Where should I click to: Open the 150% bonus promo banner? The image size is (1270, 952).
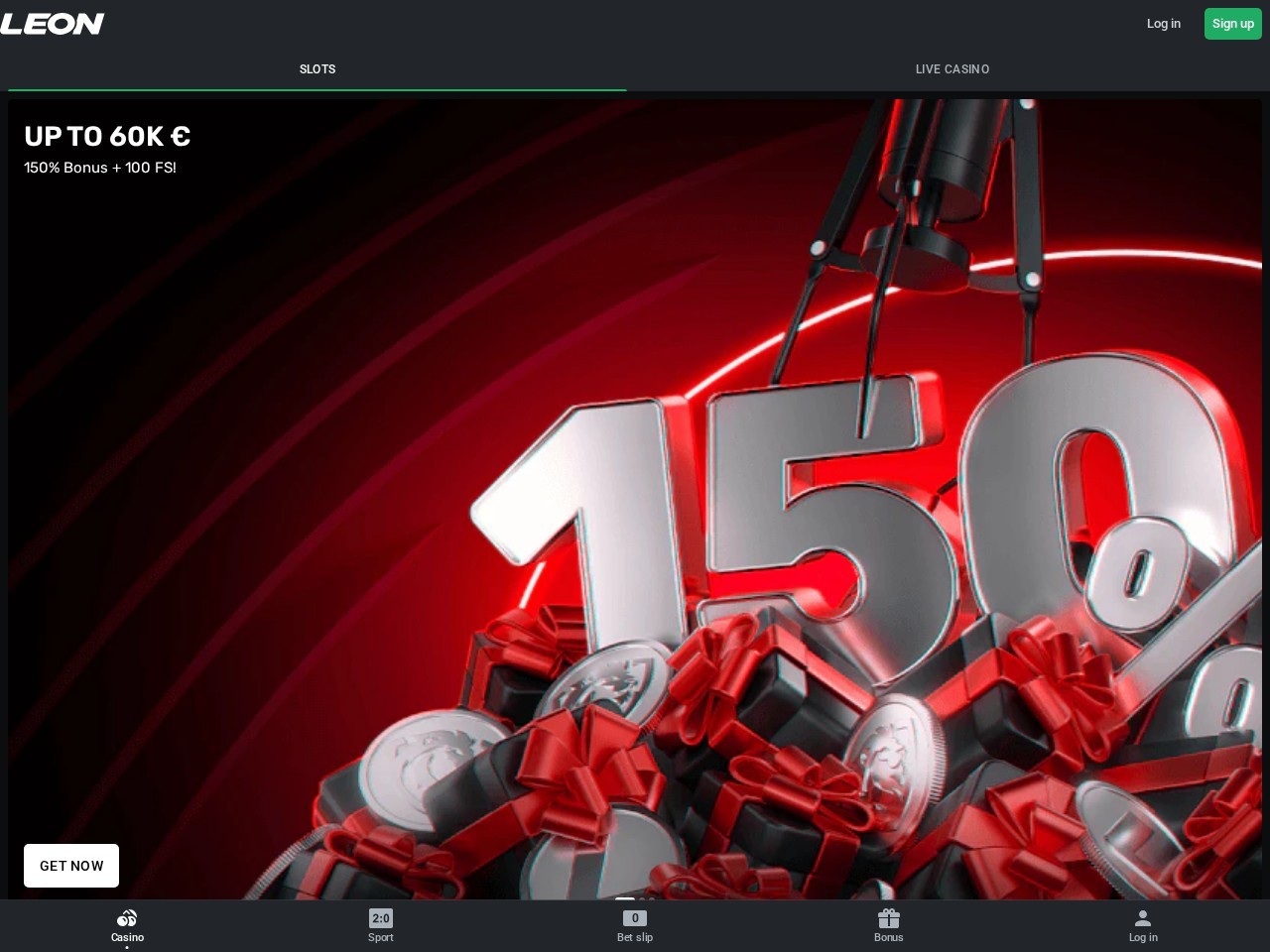[x=635, y=499]
